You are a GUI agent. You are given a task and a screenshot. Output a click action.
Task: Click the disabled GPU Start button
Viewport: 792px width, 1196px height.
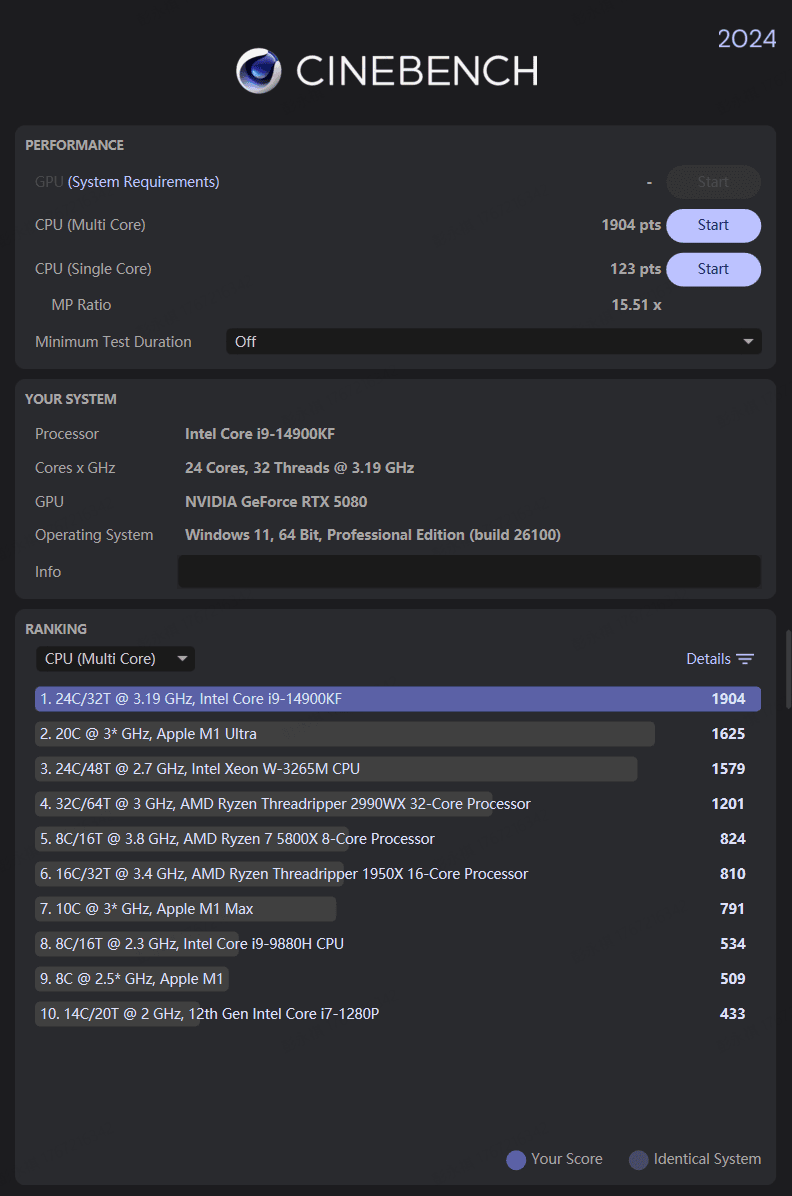point(713,182)
